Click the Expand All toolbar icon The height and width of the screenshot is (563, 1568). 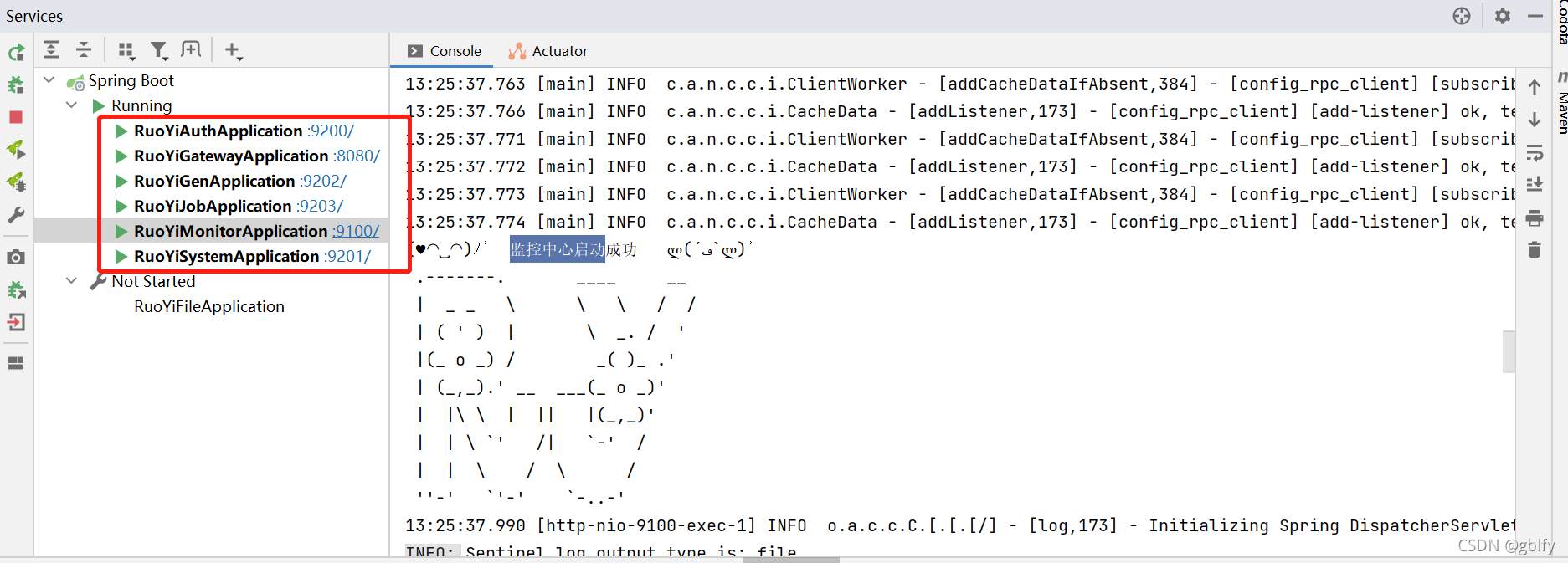point(51,50)
